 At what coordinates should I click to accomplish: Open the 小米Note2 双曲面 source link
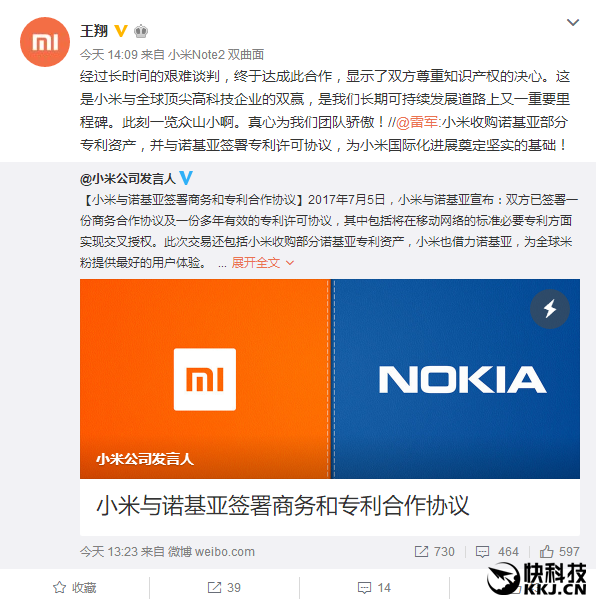(216, 55)
